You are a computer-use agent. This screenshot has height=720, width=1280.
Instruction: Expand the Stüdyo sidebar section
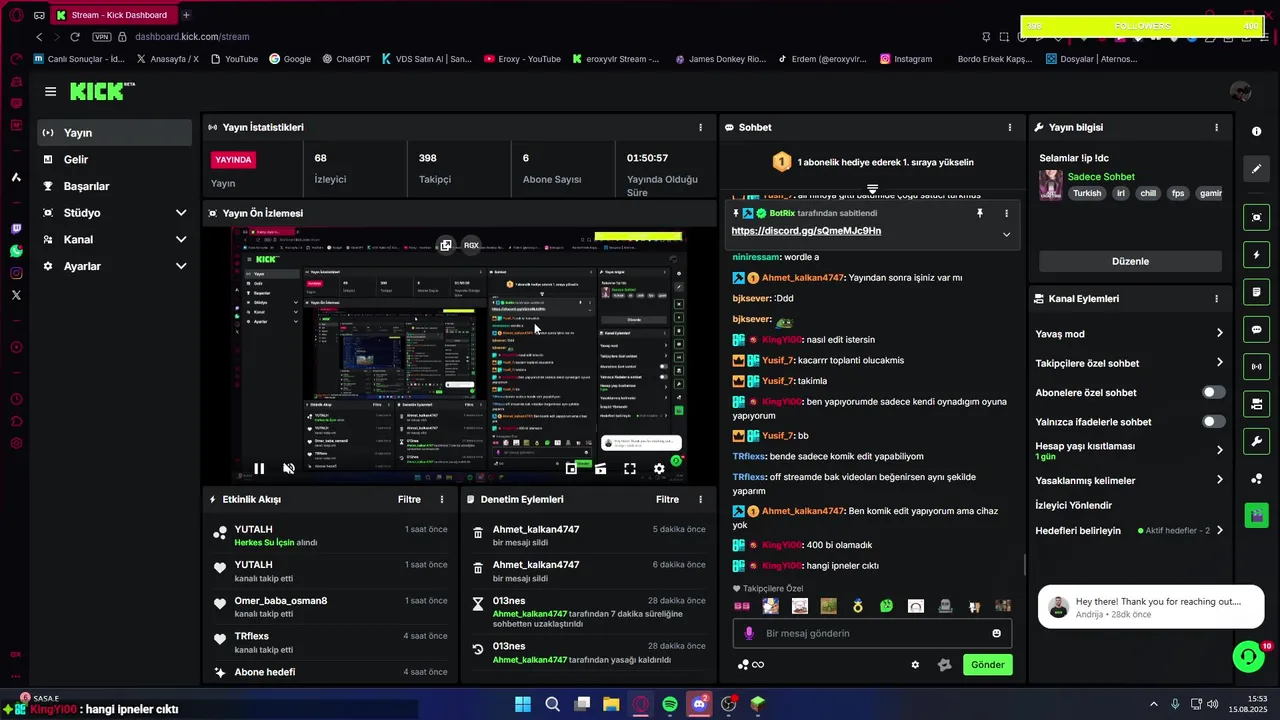(181, 213)
